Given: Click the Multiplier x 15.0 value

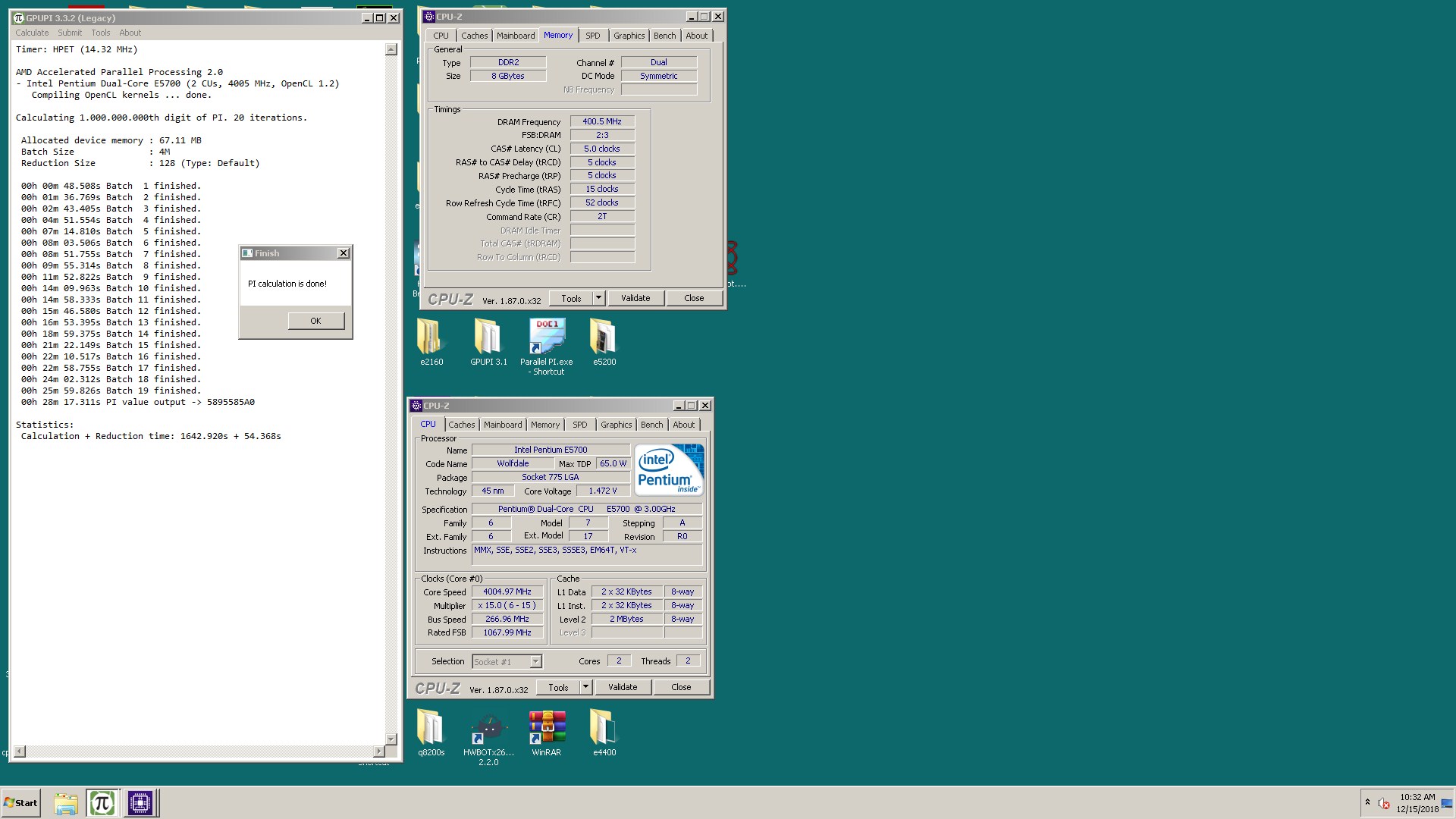Looking at the screenshot, I should pyautogui.click(x=507, y=605).
